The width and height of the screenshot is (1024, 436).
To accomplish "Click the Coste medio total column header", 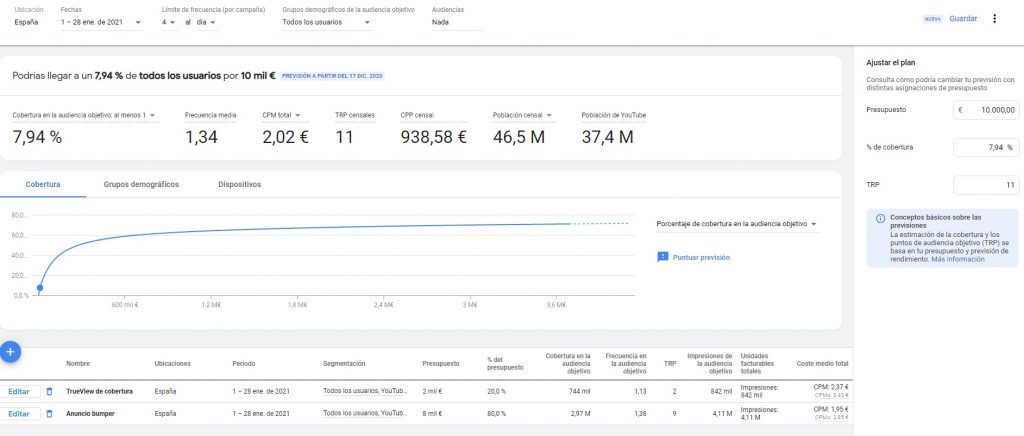I will pos(822,364).
